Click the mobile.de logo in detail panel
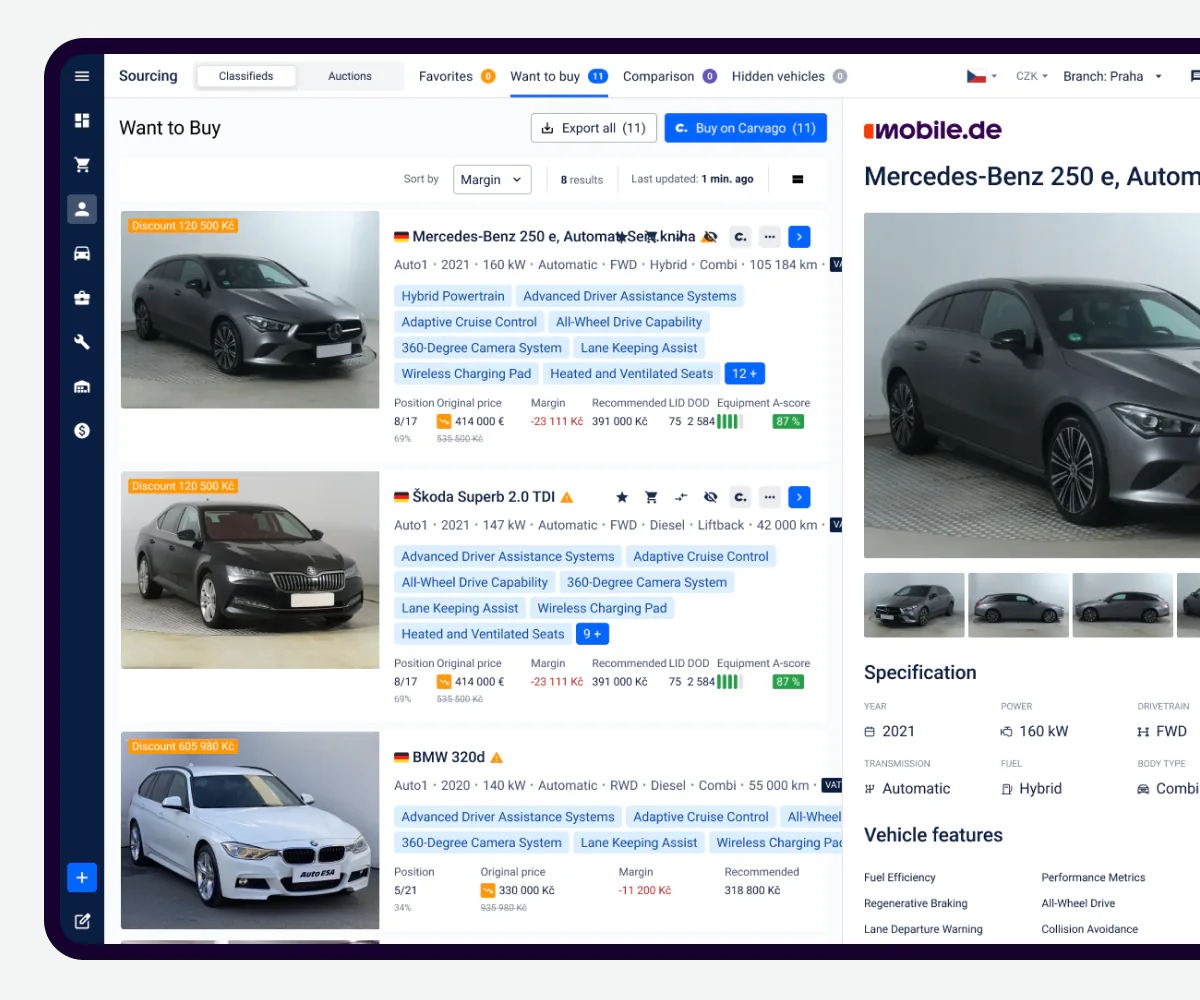 click(x=932, y=130)
